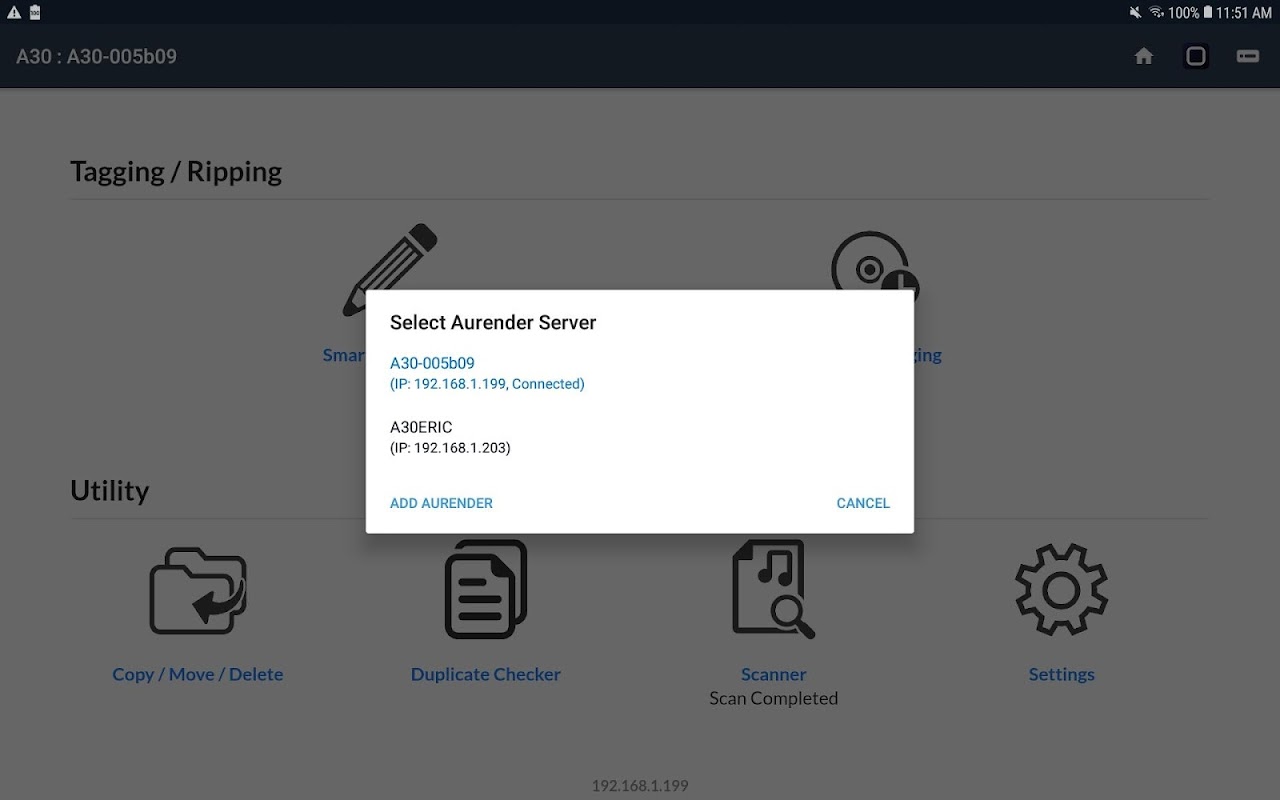The width and height of the screenshot is (1280, 800).
Task: Open the Duplicate Checker icon
Action: [486, 589]
